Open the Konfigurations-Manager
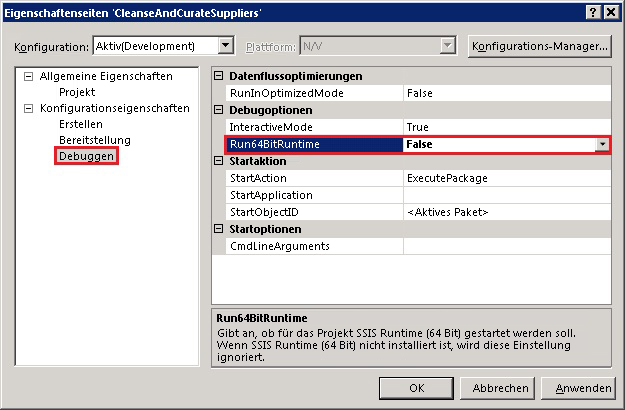 pos(540,46)
